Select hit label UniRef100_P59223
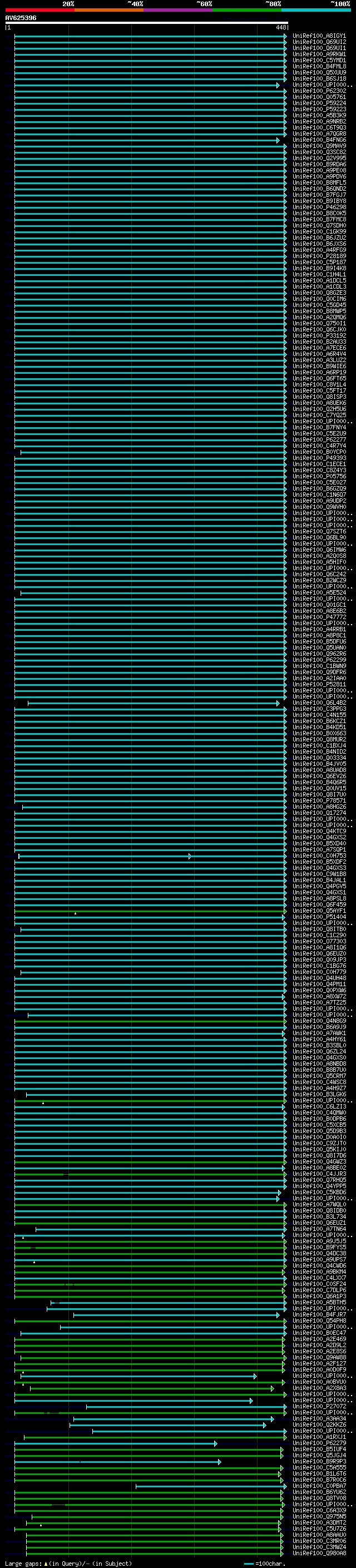 [x=319, y=109]
